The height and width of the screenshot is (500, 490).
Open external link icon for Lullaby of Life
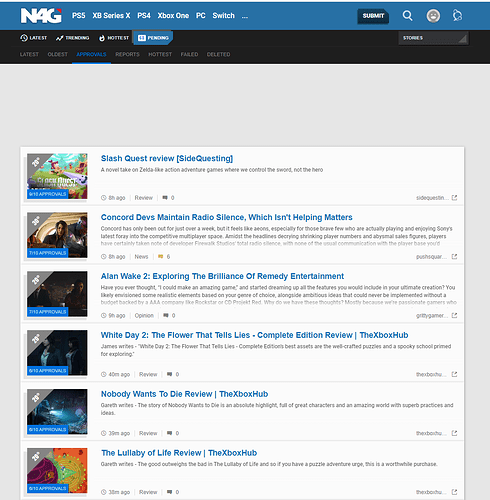point(454,492)
